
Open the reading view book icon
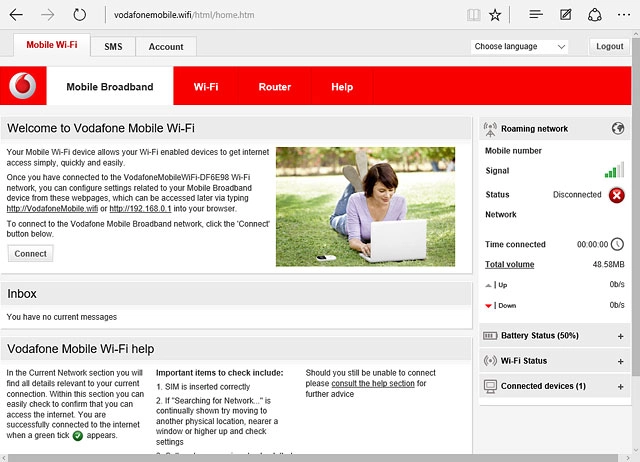(473, 15)
